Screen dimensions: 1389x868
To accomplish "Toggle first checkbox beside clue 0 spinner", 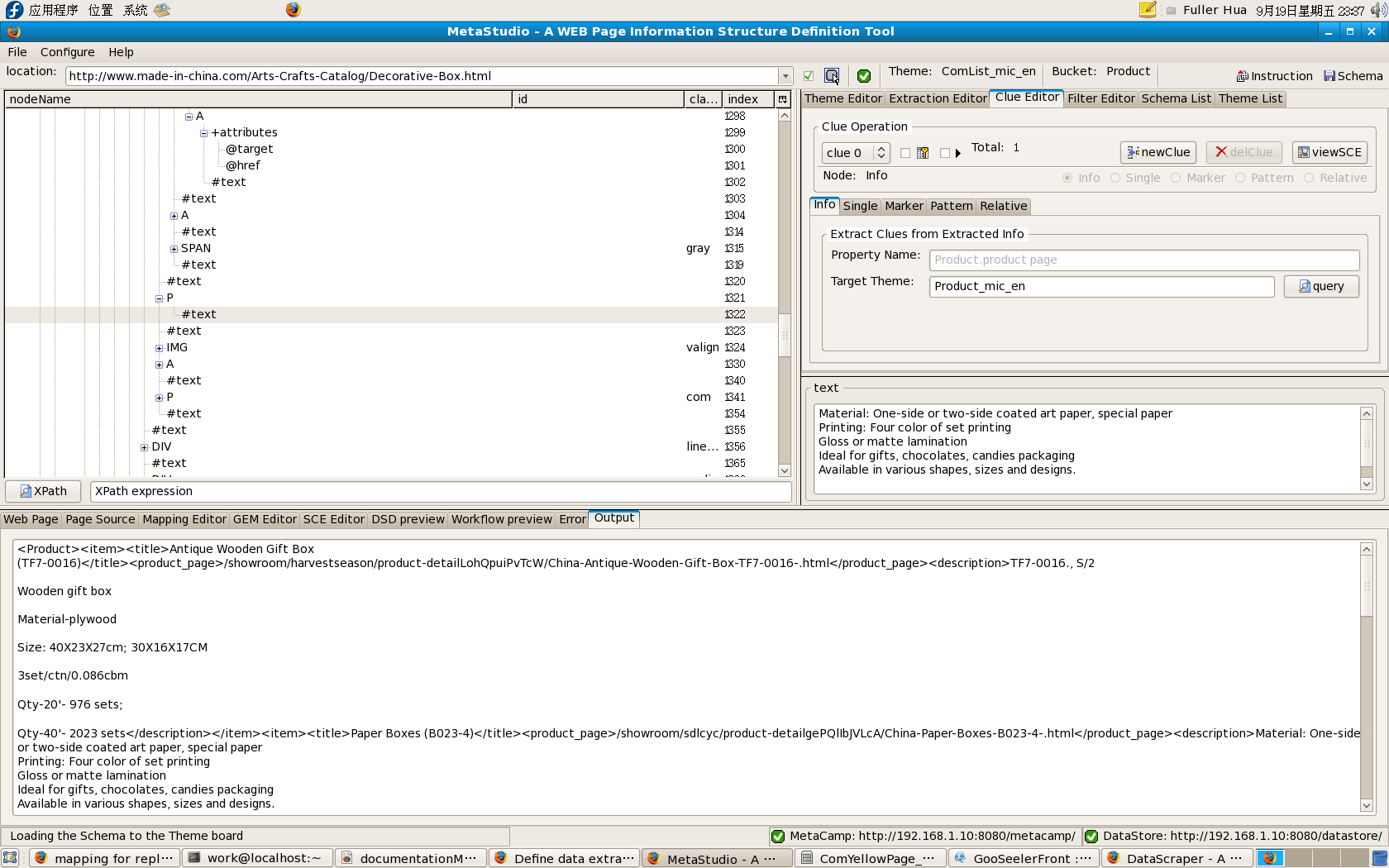I will (905, 153).
